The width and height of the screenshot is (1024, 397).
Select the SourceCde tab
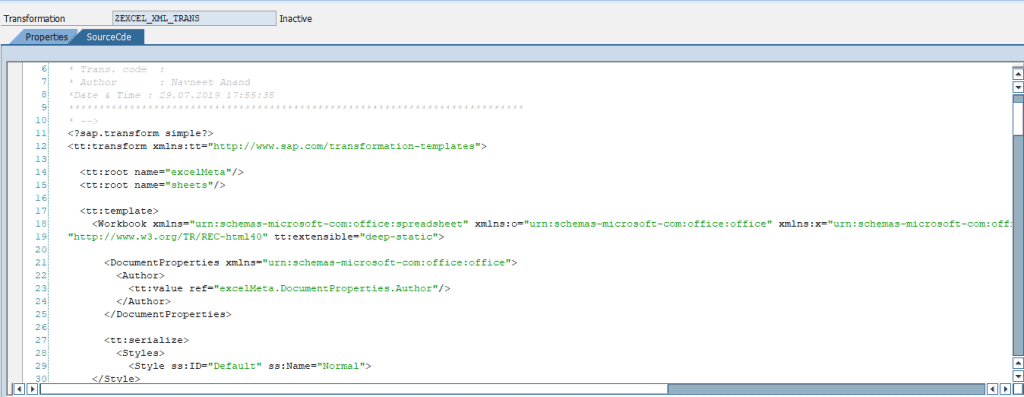(x=108, y=37)
